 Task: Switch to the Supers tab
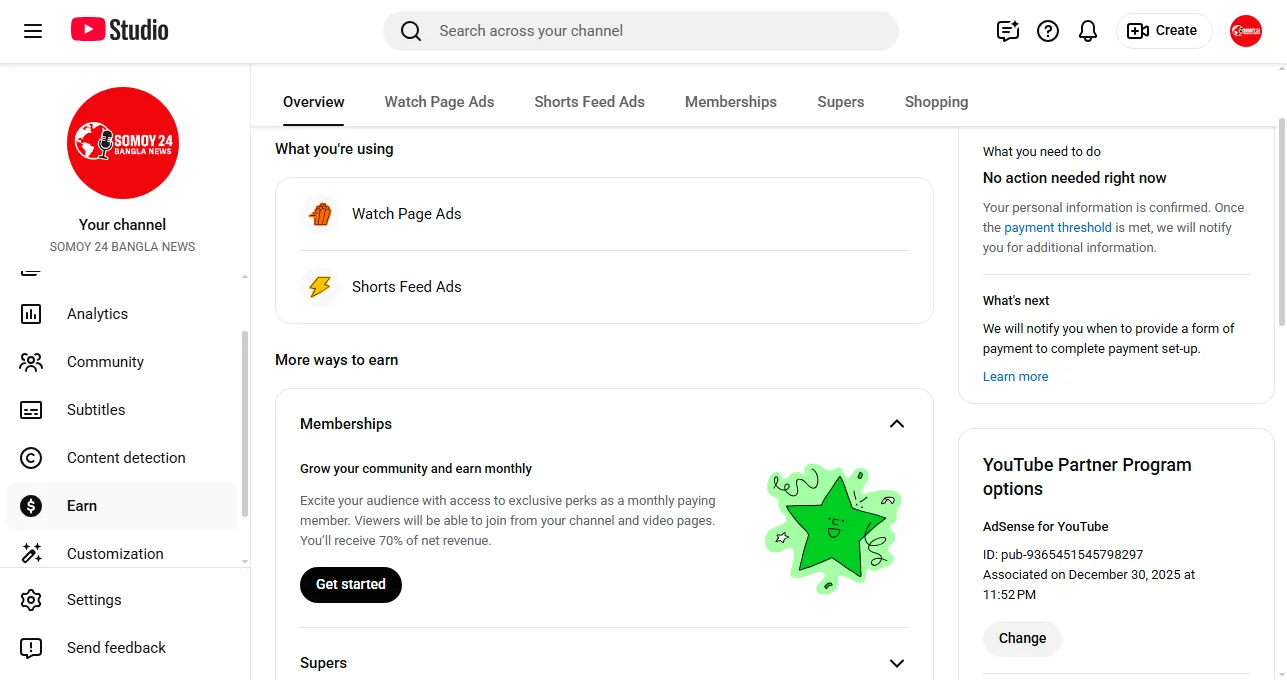[x=841, y=102]
